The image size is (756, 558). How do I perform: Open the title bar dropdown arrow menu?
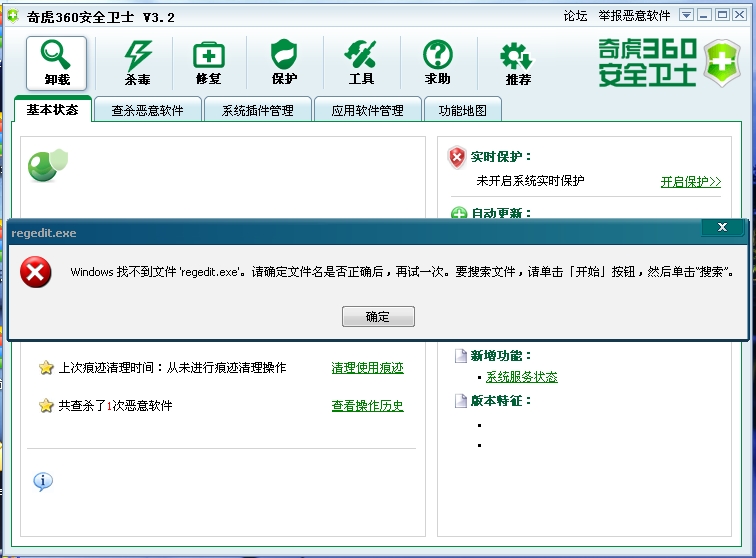click(x=686, y=15)
